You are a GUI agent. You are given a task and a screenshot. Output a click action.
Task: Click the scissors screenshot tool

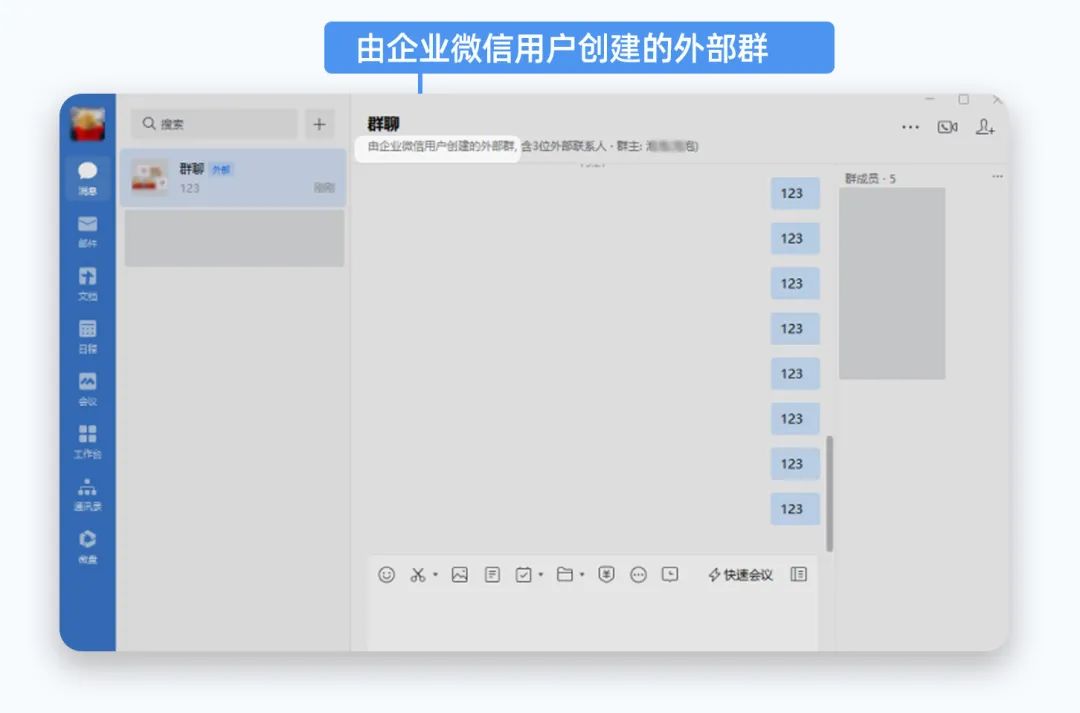[418, 575]
